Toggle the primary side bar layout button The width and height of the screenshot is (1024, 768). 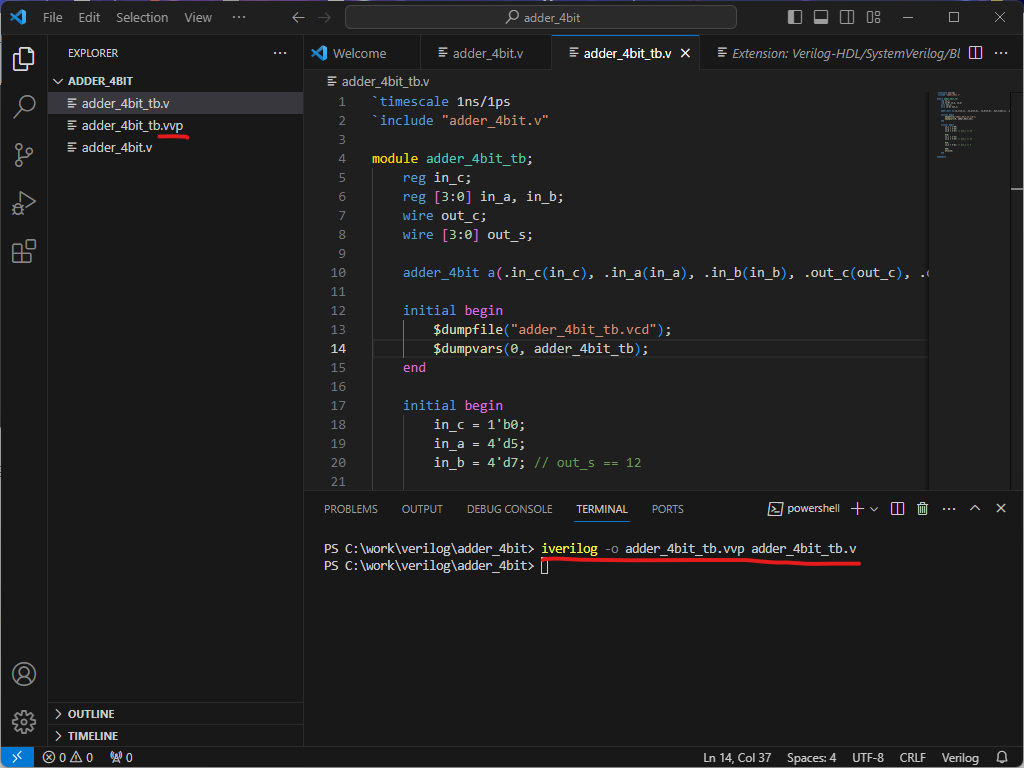tap(795, 17)
